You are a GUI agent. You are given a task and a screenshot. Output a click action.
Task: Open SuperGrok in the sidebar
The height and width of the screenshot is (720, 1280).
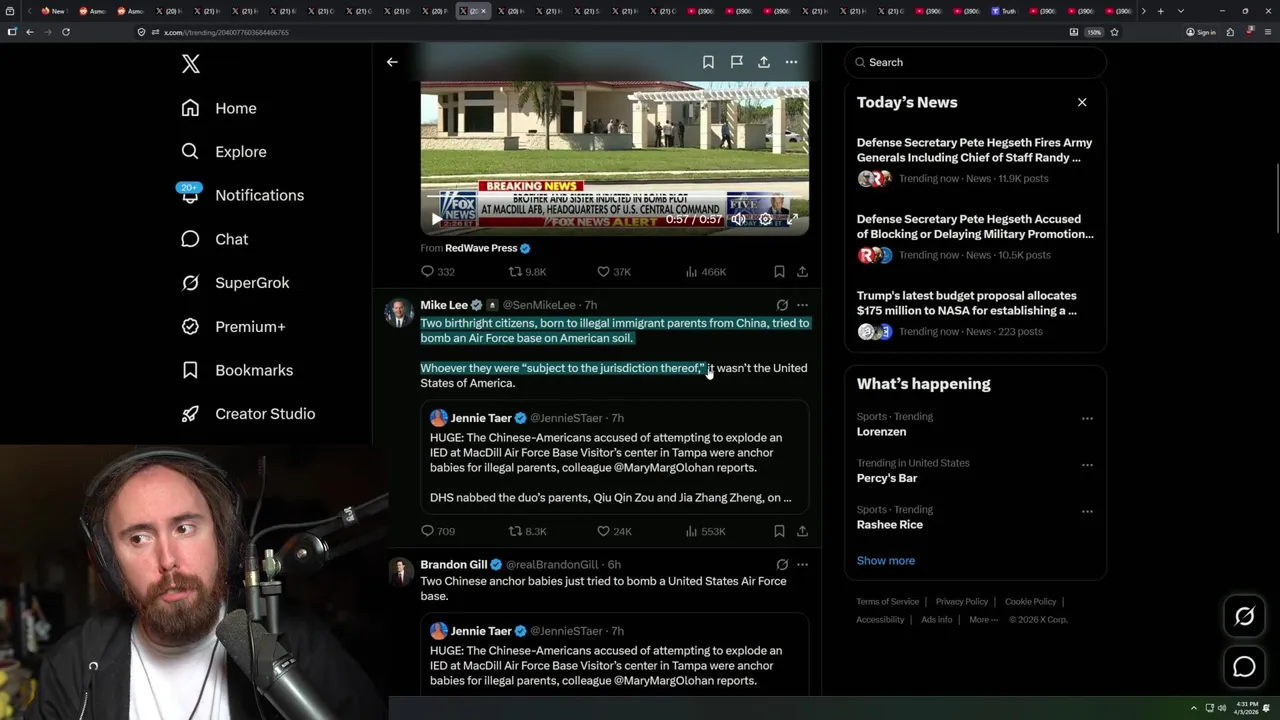(236, 283)
